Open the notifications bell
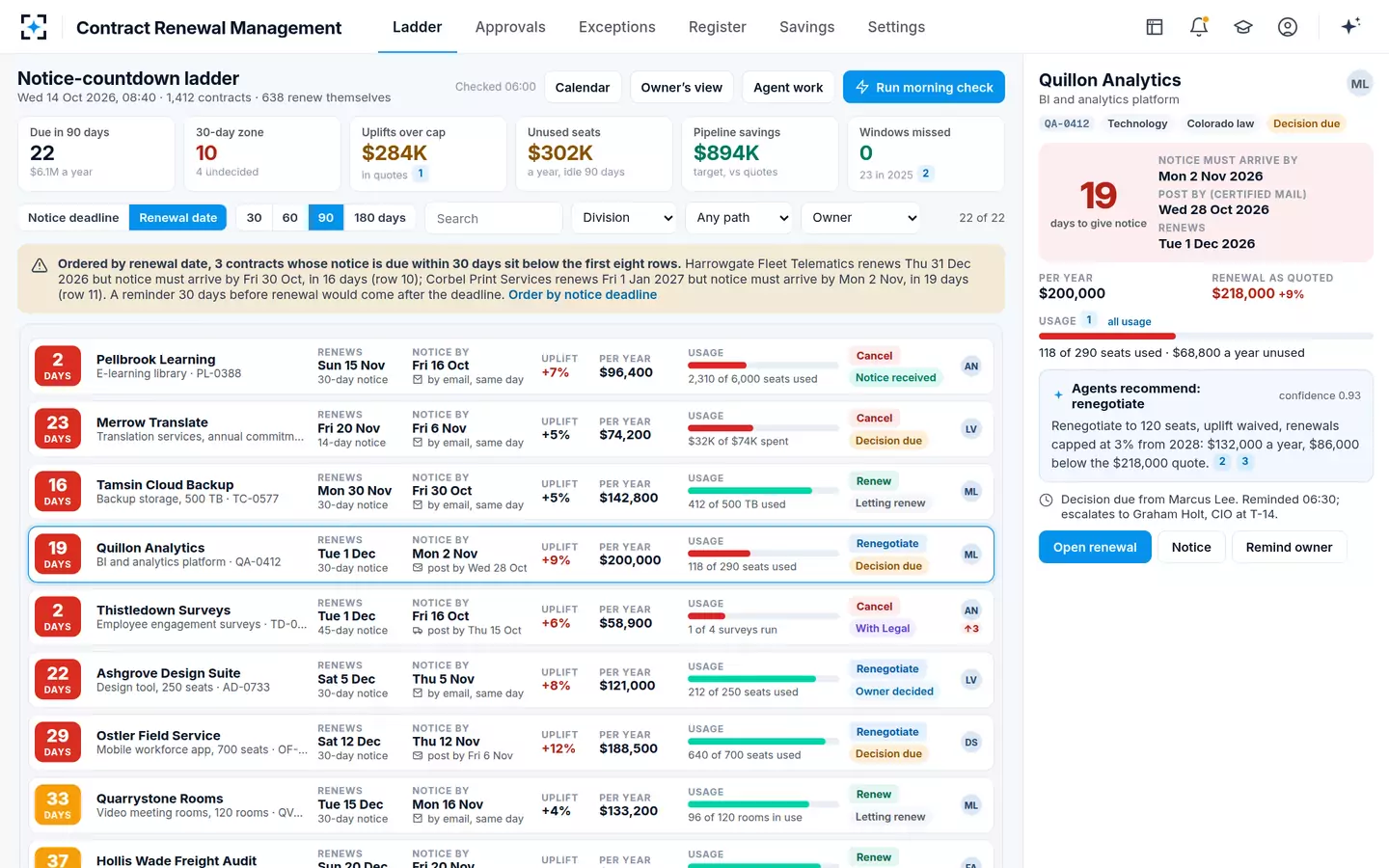This screenshot has height=868, width=1389. [x=1199, y=27]
